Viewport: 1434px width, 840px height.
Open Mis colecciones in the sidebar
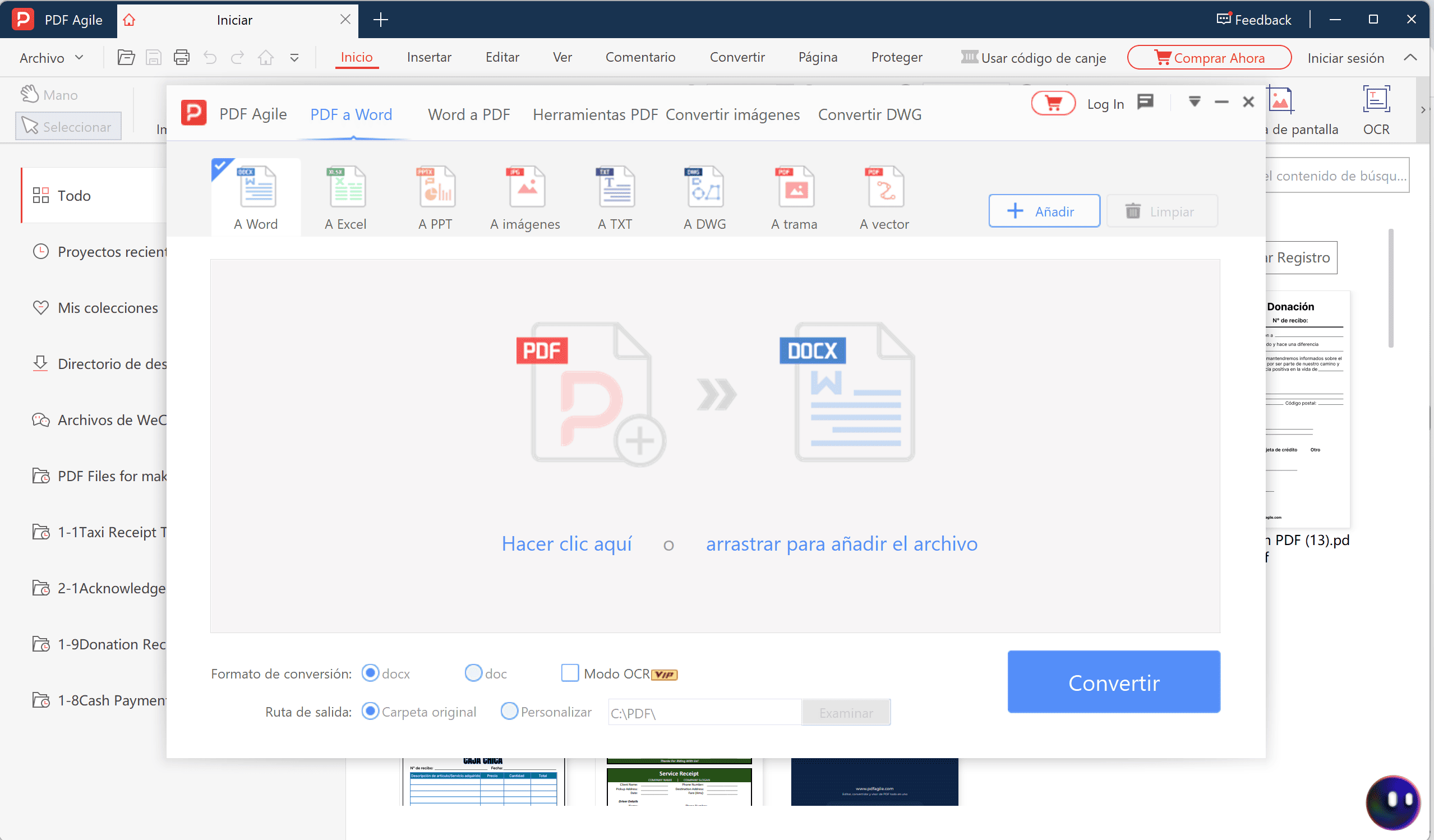coord(95,307)
